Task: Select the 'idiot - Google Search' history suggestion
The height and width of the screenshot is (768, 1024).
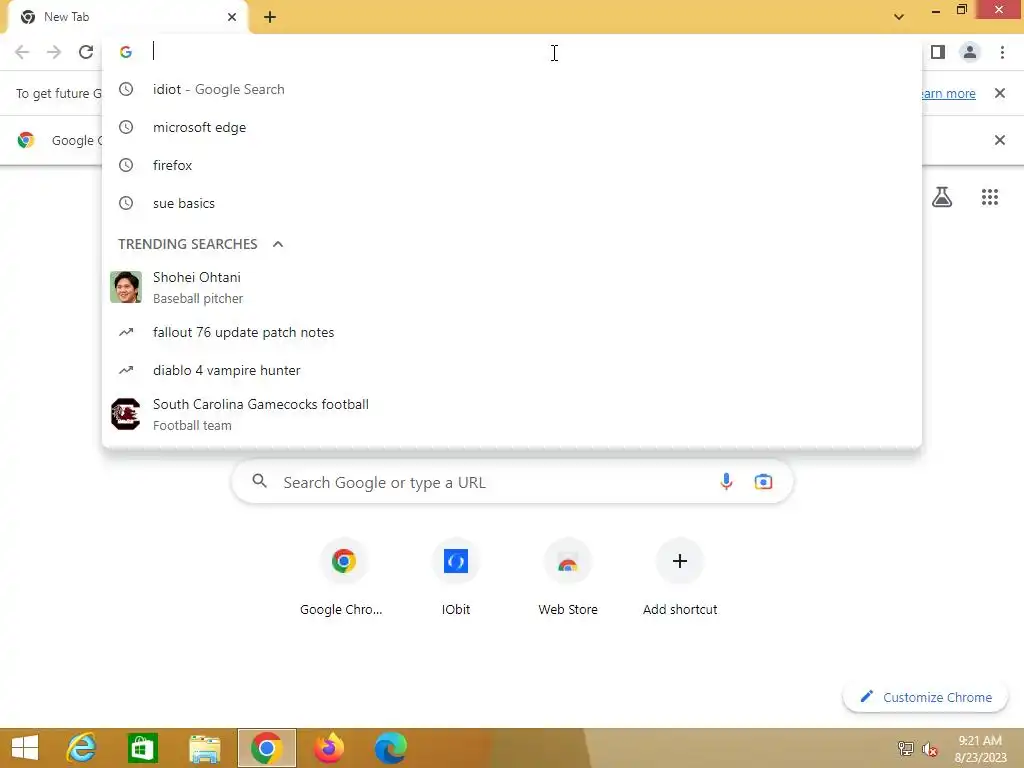Action: pos(512,89)
